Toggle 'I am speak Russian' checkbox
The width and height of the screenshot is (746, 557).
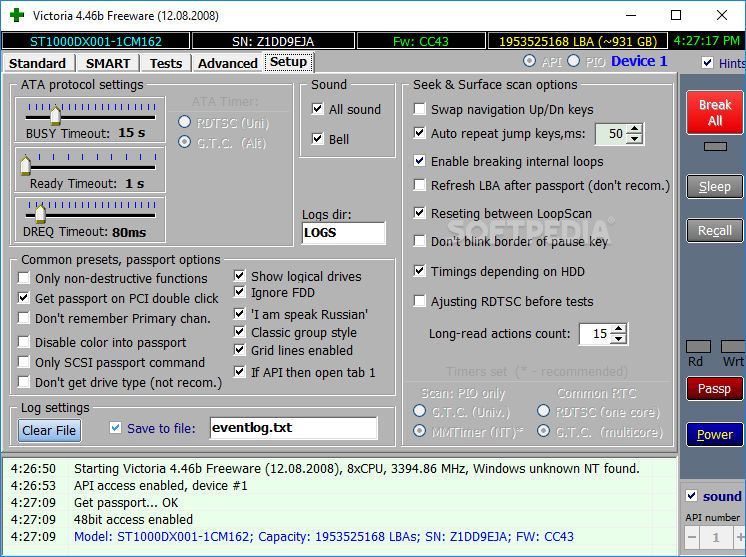click(x=239, y=313)
